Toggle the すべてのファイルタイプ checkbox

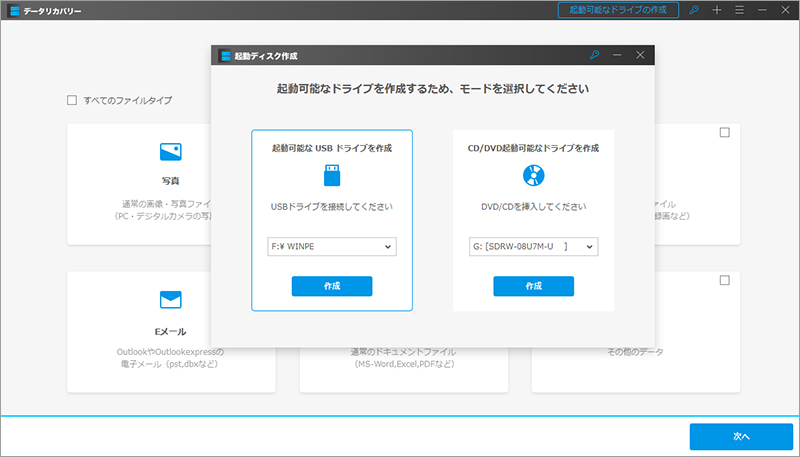[x=71, y=100]
